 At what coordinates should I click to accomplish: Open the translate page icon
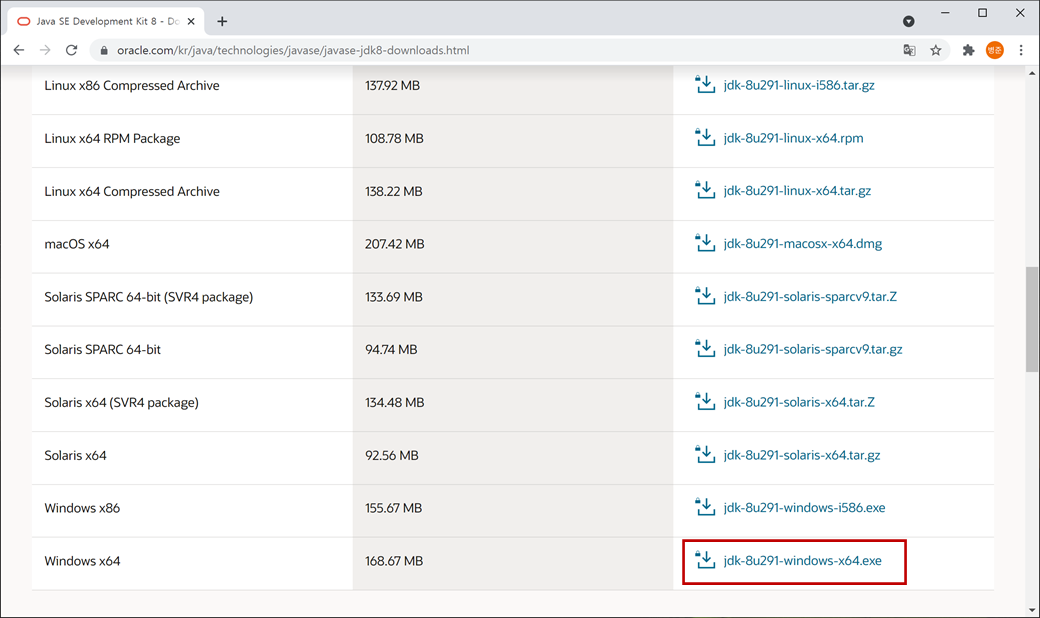[909, 50]
